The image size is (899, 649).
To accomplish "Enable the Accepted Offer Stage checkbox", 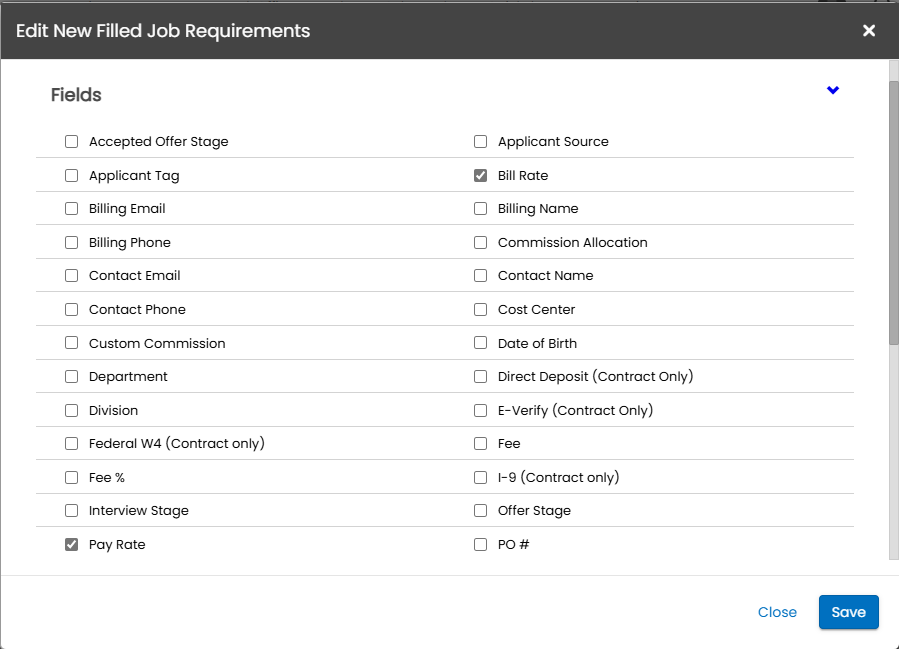I will coord(72,142).
